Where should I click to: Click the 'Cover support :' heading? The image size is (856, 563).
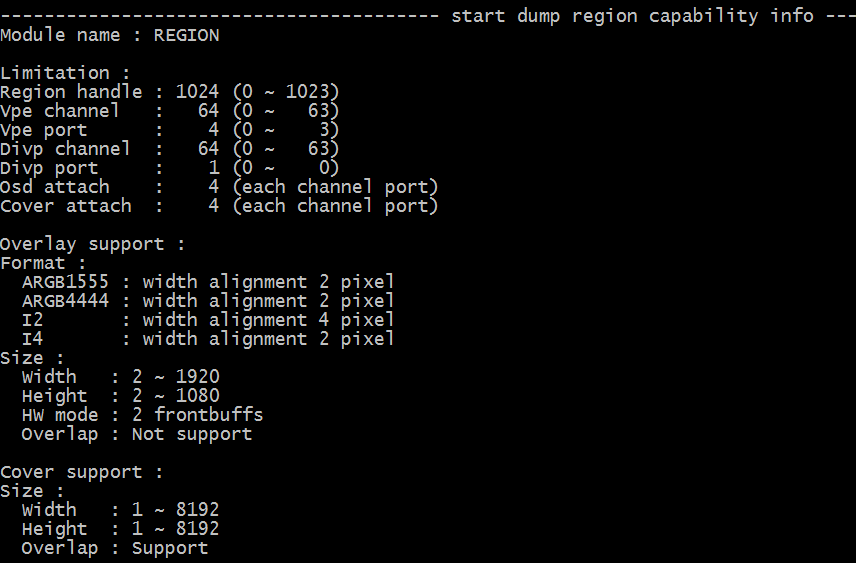(82, 472)
